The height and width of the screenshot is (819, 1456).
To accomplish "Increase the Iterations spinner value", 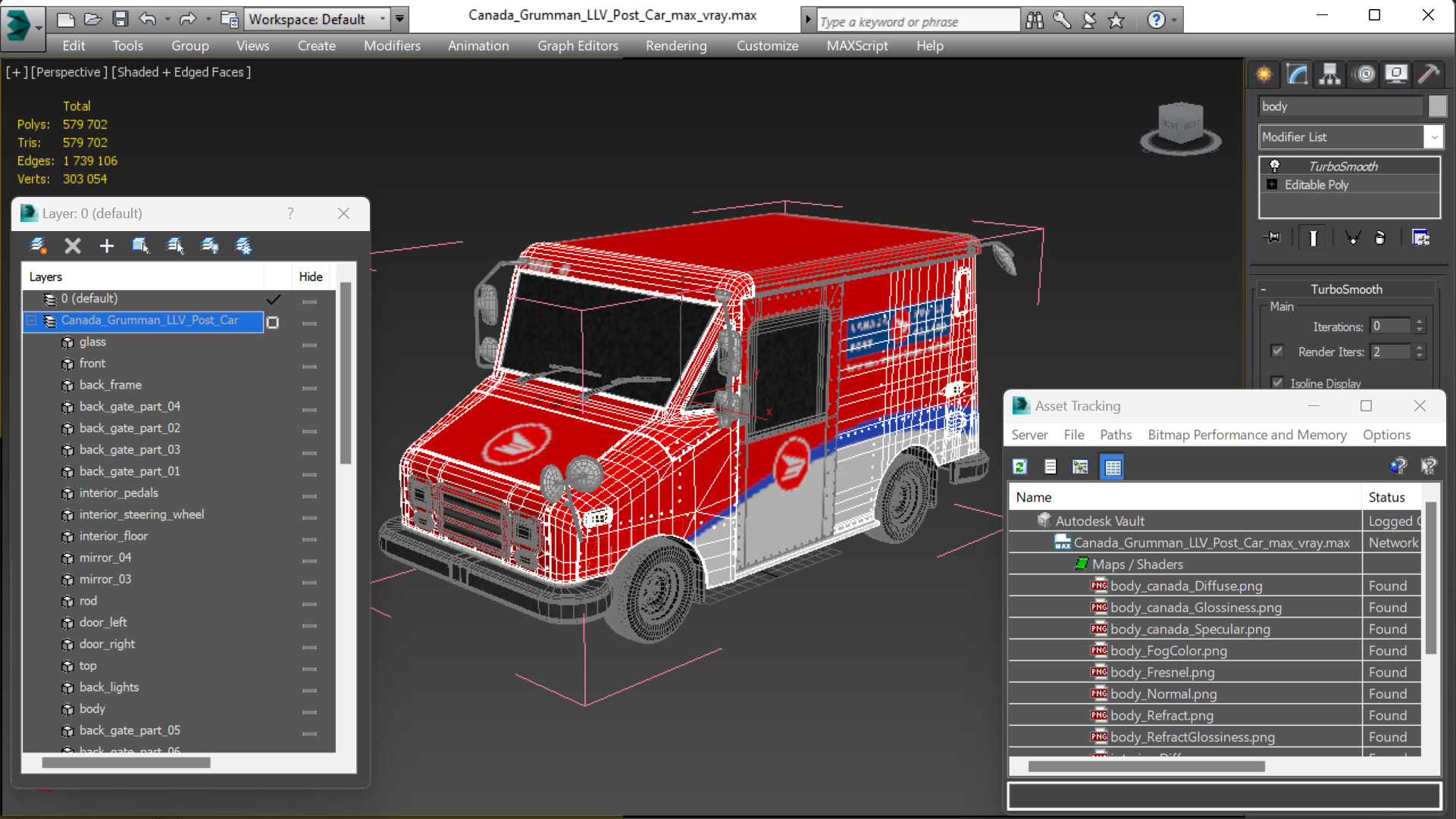I will click(x=1420, y=323).
